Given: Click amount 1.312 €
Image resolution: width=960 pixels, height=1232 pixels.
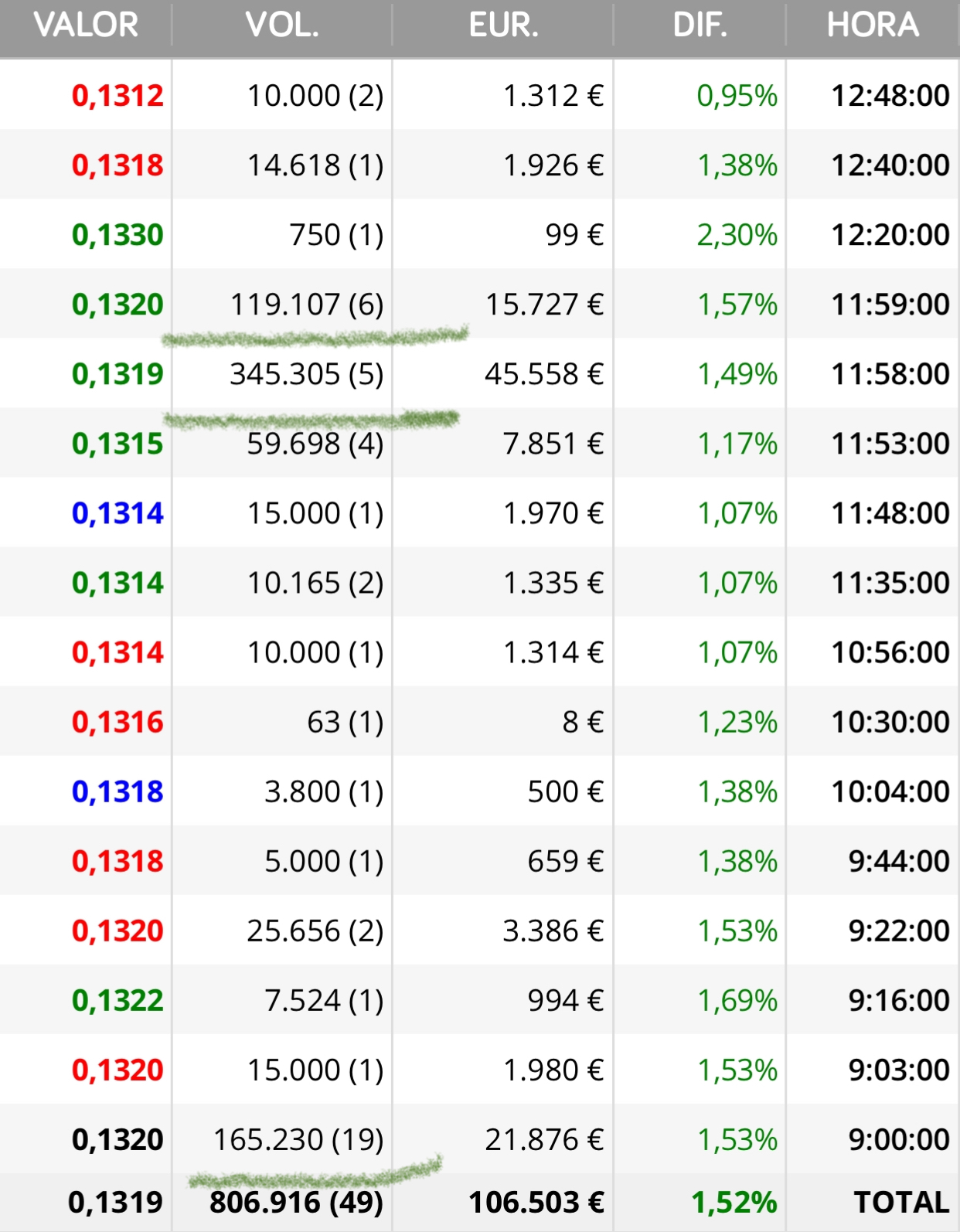Looking at the screenshot, I should tap(553, 96).
